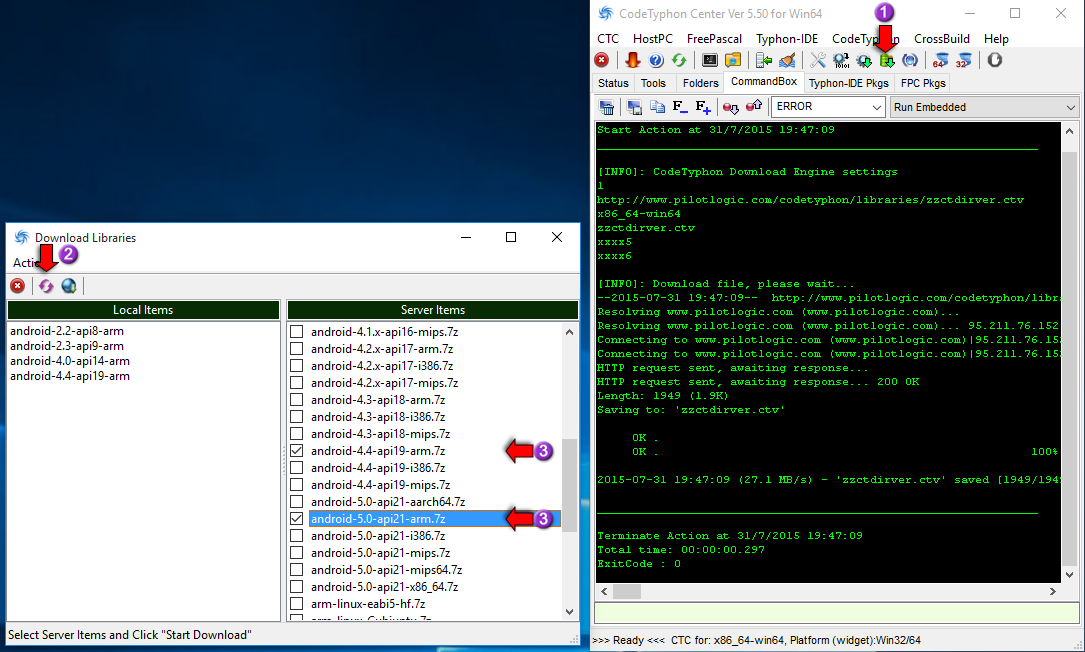Check arm-linux-eabi5-hf.7z checkbox
1085x652 pixels.
coord(297,604)
